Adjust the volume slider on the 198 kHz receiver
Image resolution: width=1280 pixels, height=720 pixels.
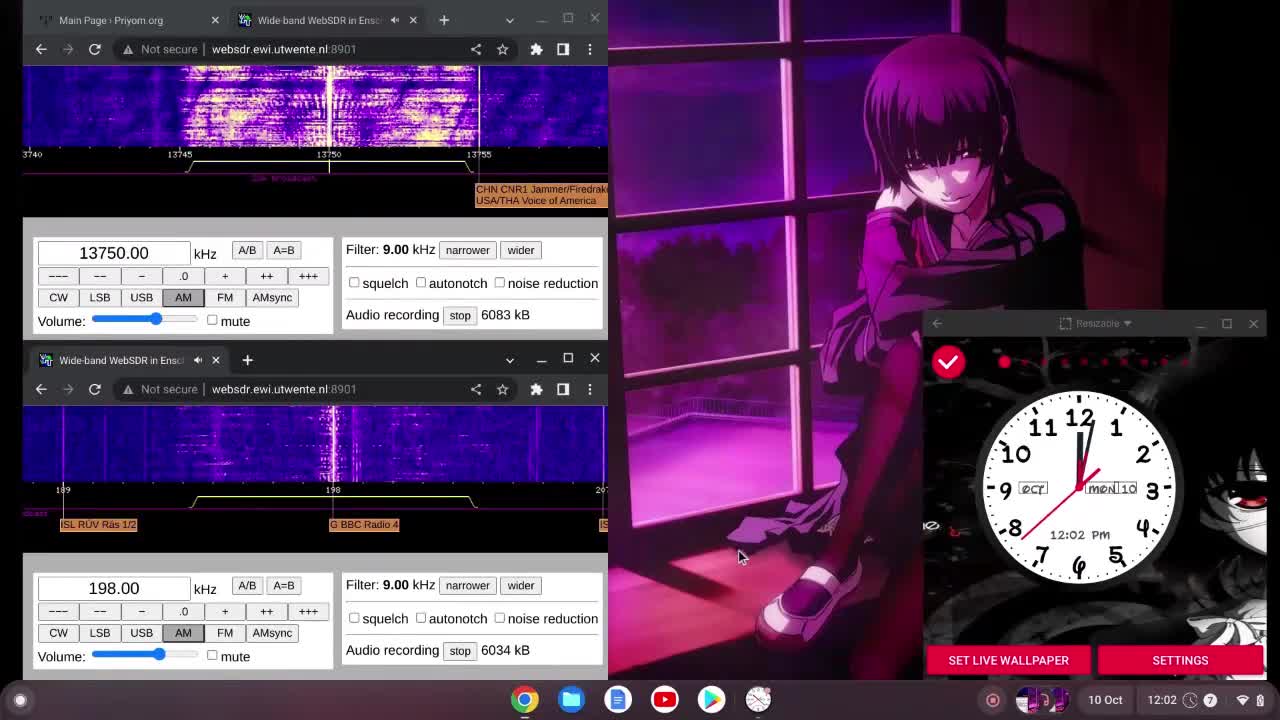coord(145,655)
